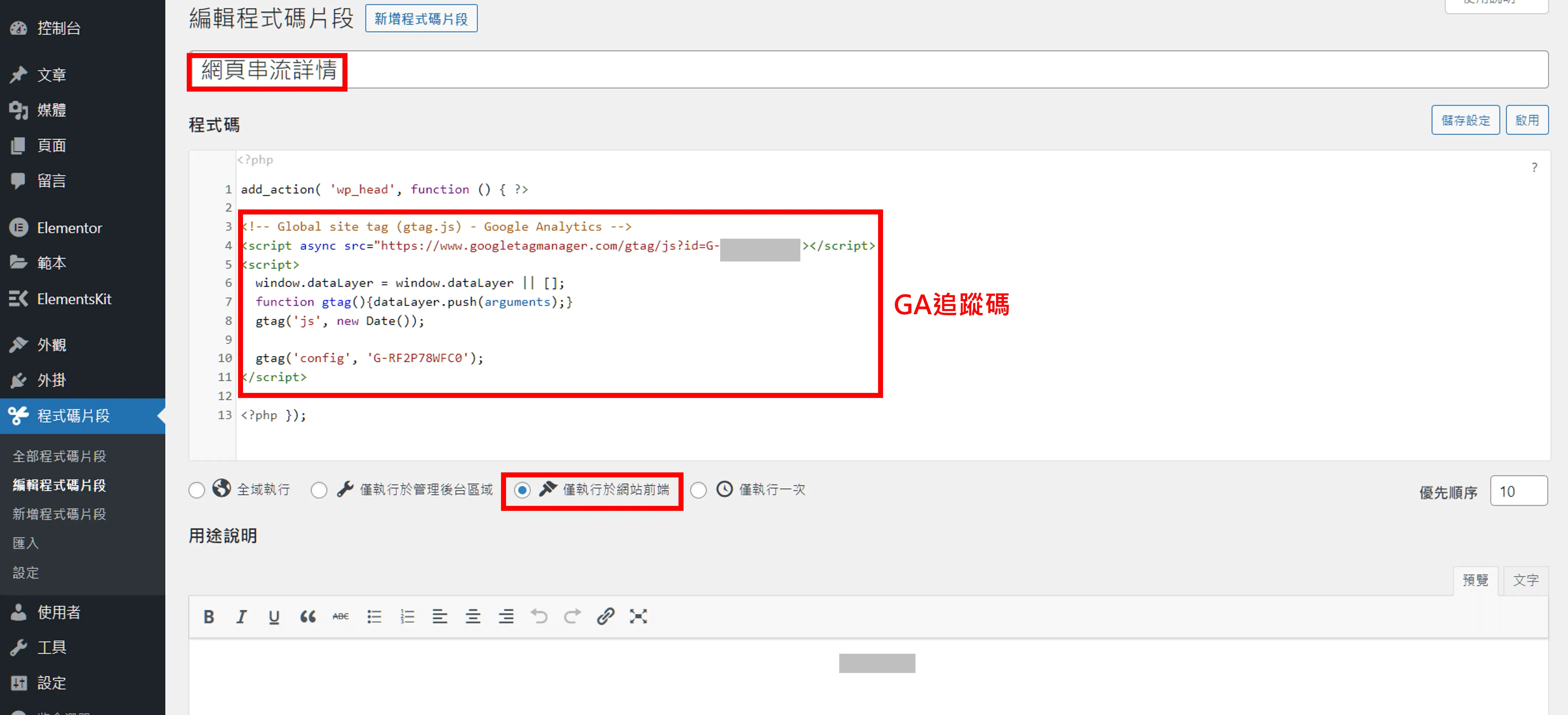Open the 外掛 plugins icon
This screenshot has width=1568, height=715.
tap(19, 380)
